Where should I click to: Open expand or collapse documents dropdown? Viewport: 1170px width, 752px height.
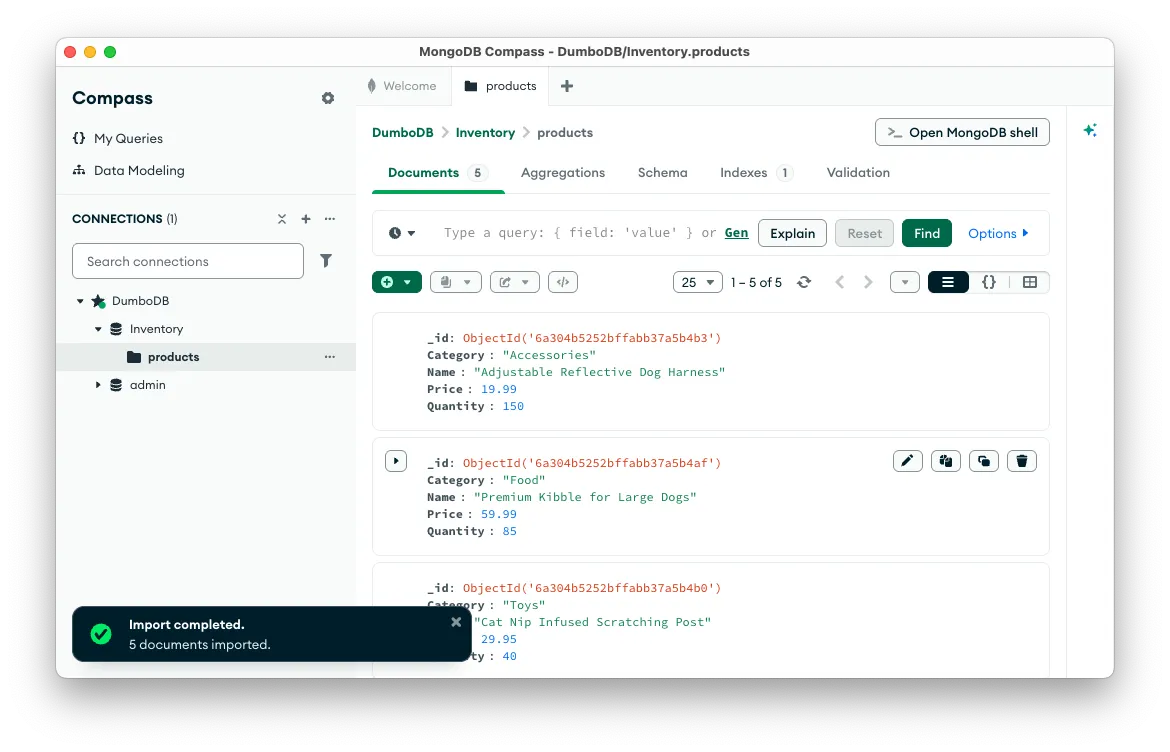(904, 283)
